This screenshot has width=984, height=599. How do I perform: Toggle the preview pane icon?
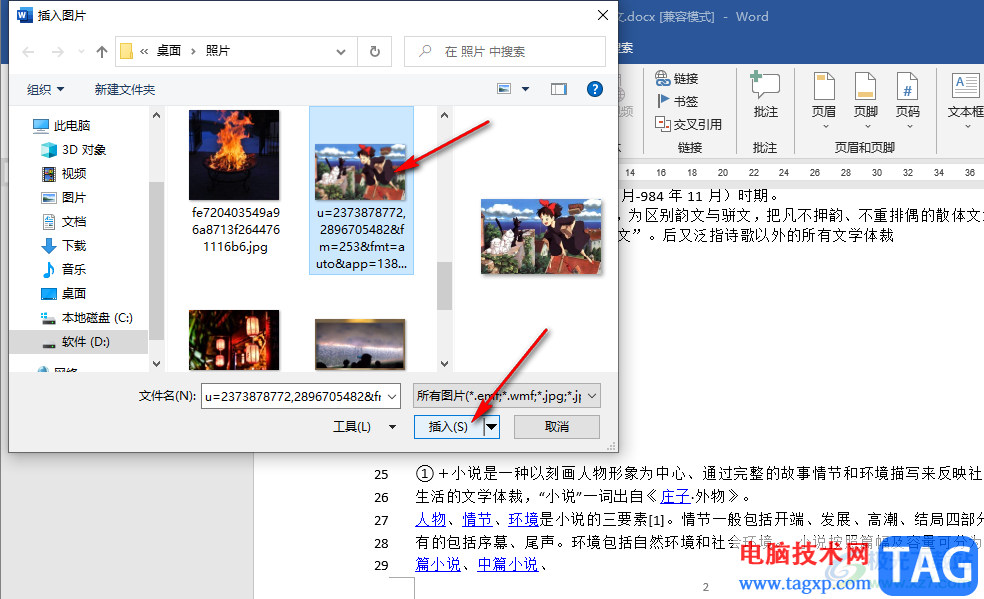point(559,89)
